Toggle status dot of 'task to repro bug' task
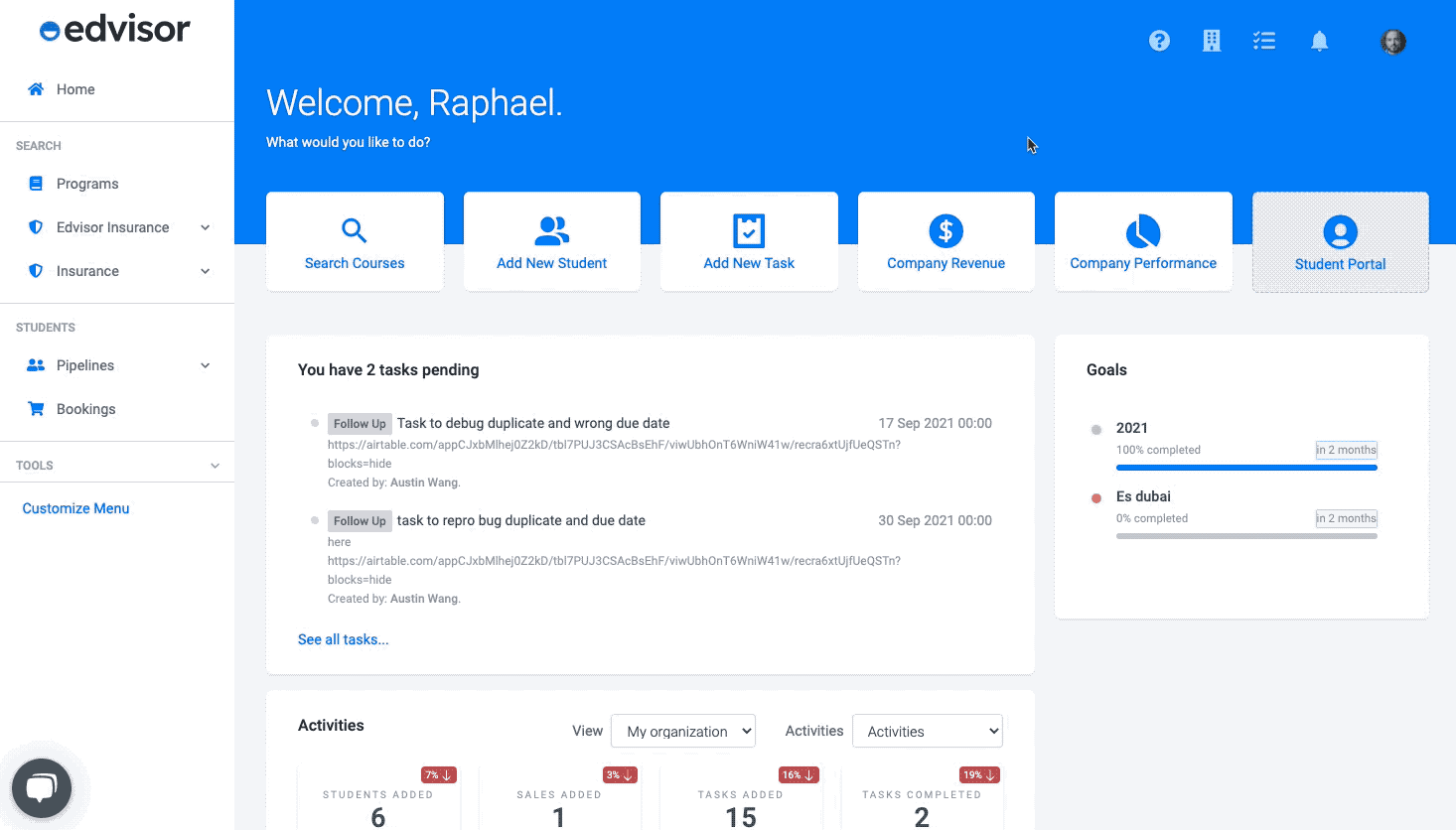The height and width of the screenshot is (830, 1456). [x=315, y=520]
